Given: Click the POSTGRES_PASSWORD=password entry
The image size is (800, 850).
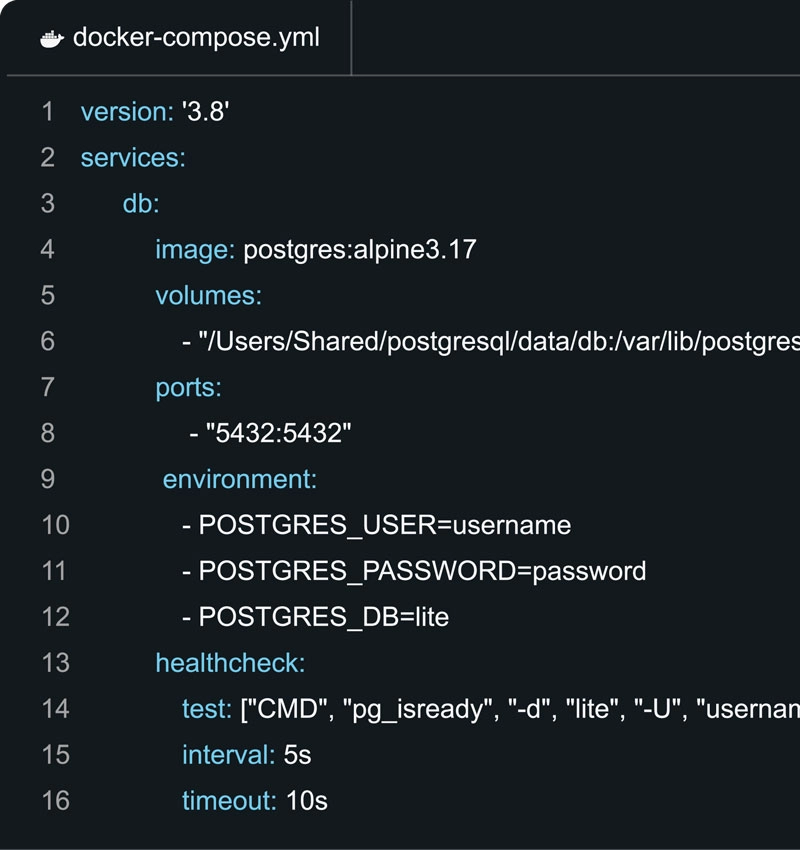Looking at the screenshot, I should pyautogui.click(x=422, y=571).
